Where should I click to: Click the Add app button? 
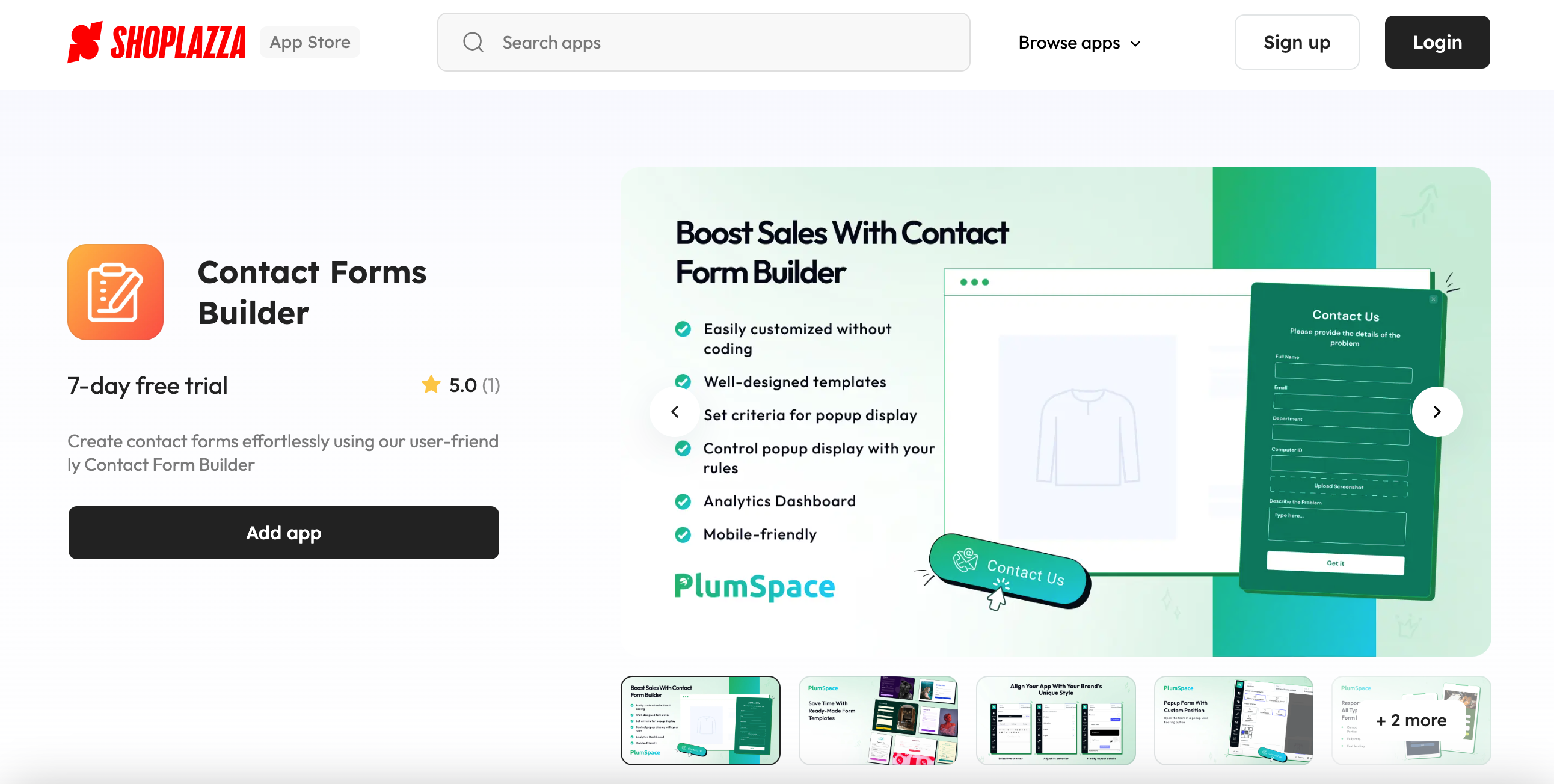pos(283,532)
